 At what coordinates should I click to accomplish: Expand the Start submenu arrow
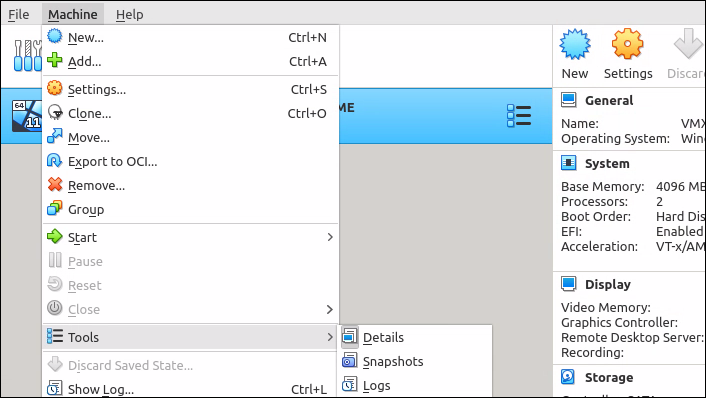pyautogui.click(x=330, y=237)
